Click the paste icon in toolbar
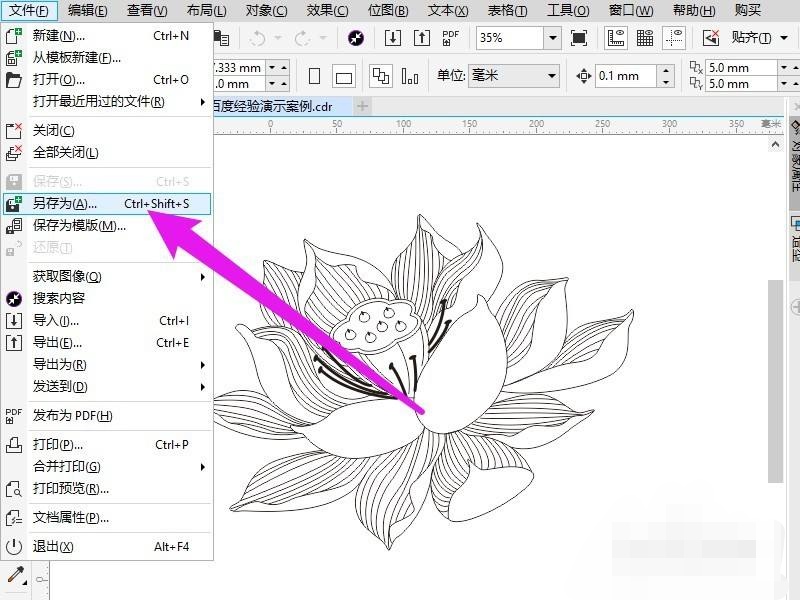The image size is (800, 600). (x=221, y=38)
